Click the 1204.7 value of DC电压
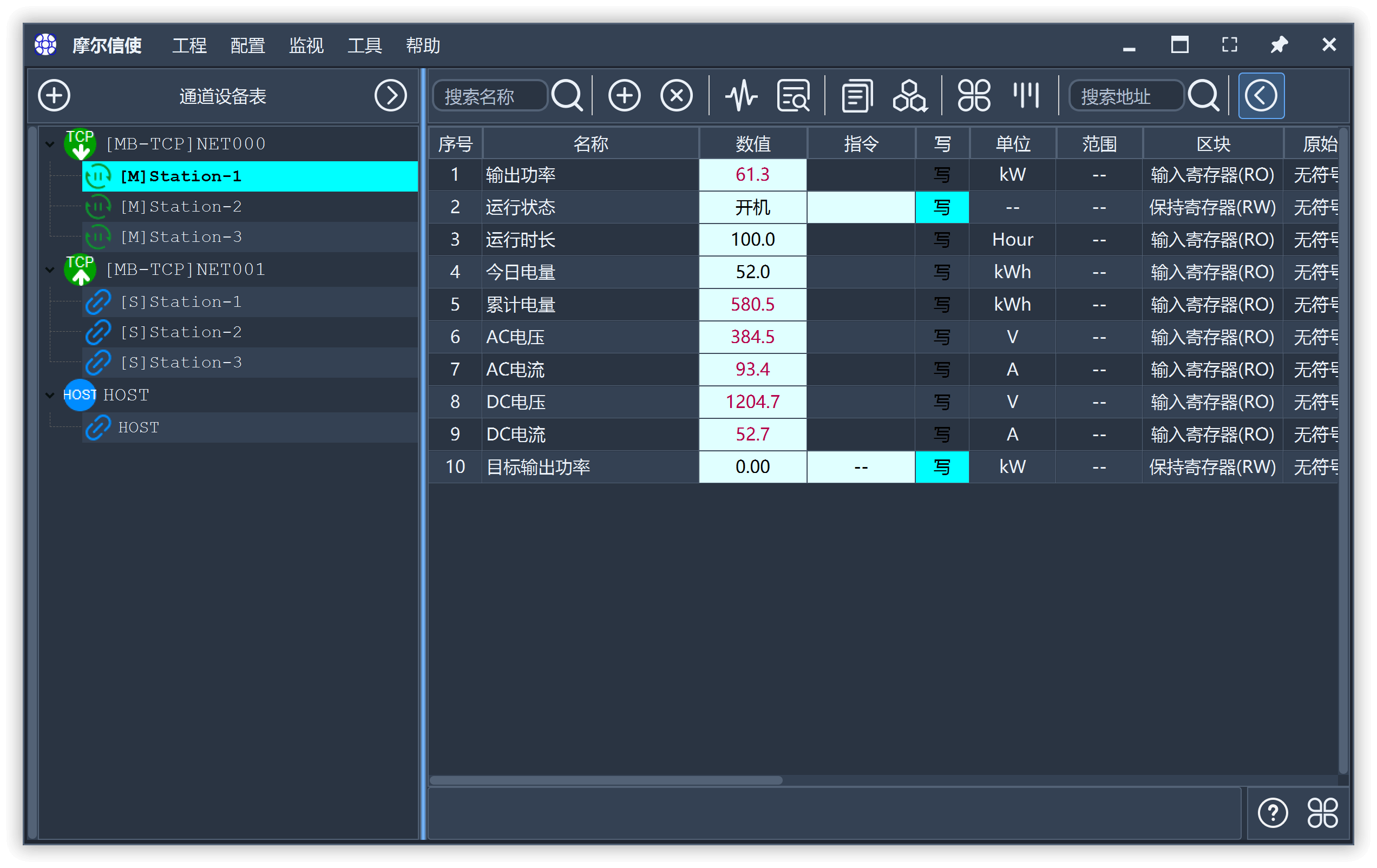 tap(752, 402)
